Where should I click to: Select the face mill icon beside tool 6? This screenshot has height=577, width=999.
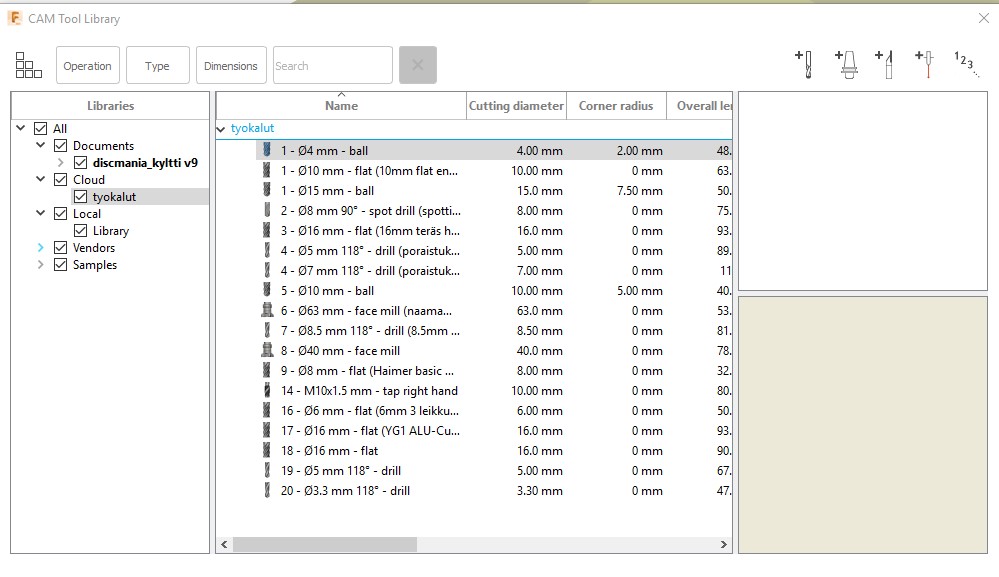267,311
